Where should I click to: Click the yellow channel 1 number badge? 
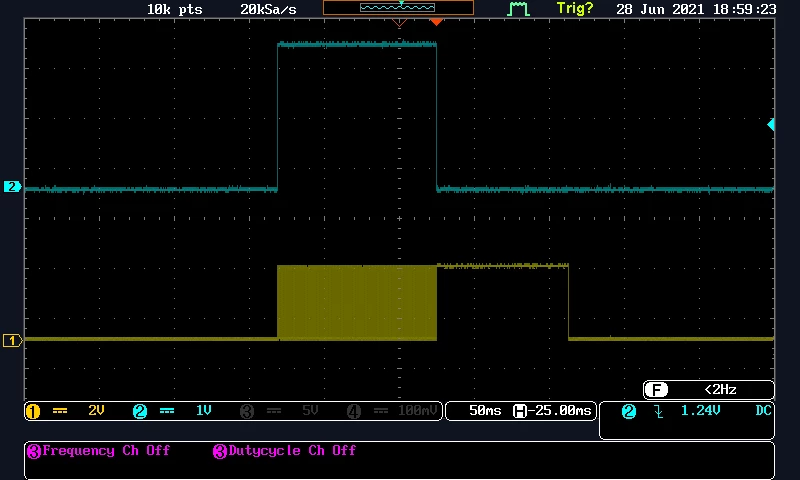coord(33,411)
